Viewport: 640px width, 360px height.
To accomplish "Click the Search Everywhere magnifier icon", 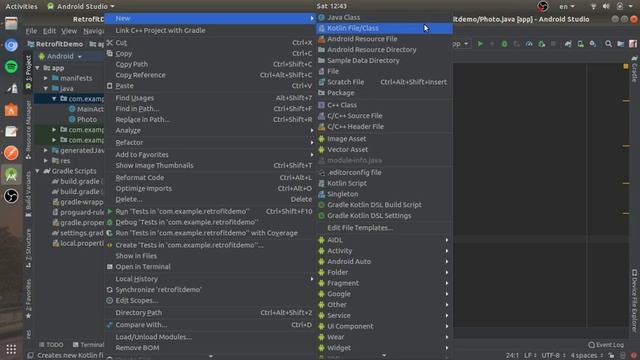I will 608,44.
